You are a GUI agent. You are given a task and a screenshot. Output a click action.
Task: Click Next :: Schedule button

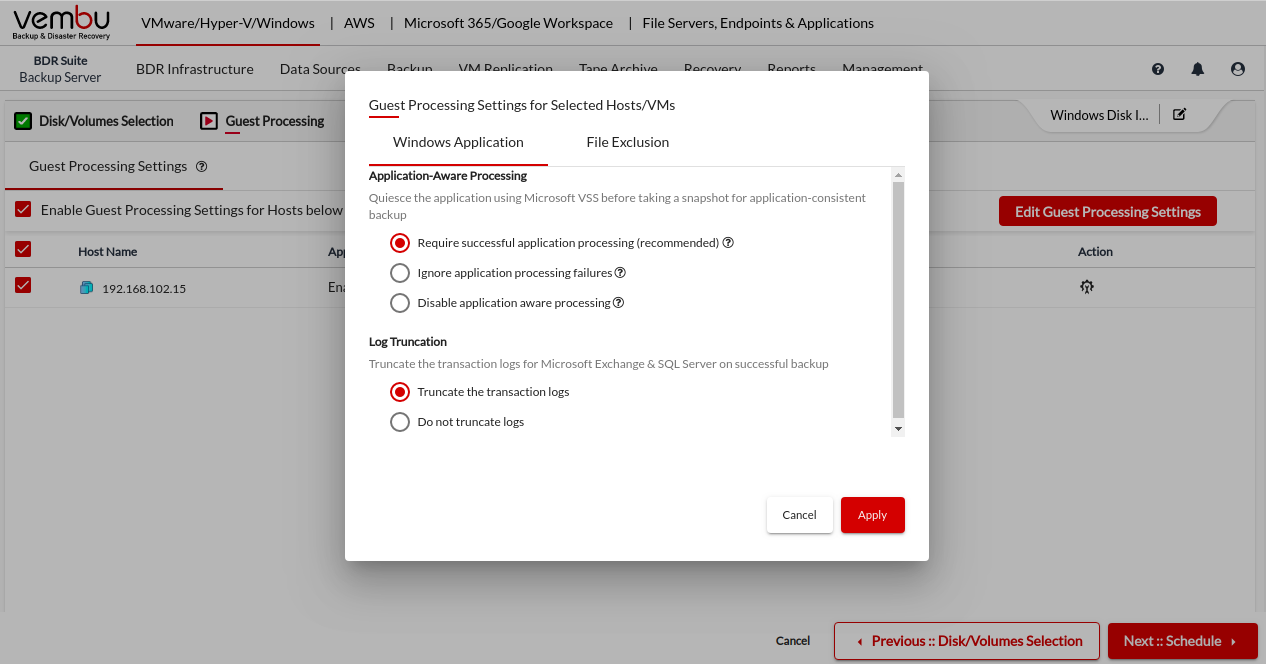pos(1181,641)
